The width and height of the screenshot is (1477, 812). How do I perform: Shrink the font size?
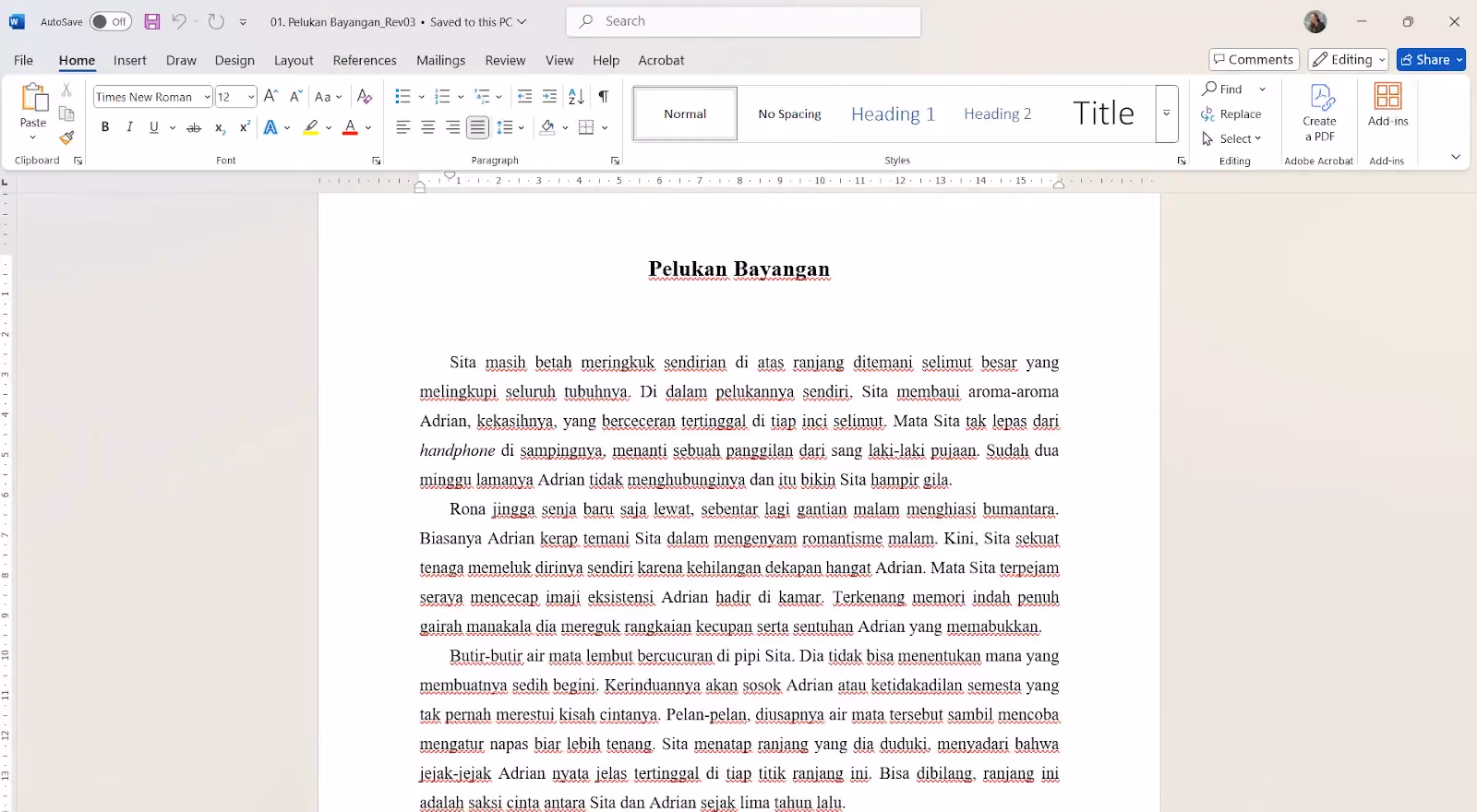pyautogui.click(x=295, y=97)
